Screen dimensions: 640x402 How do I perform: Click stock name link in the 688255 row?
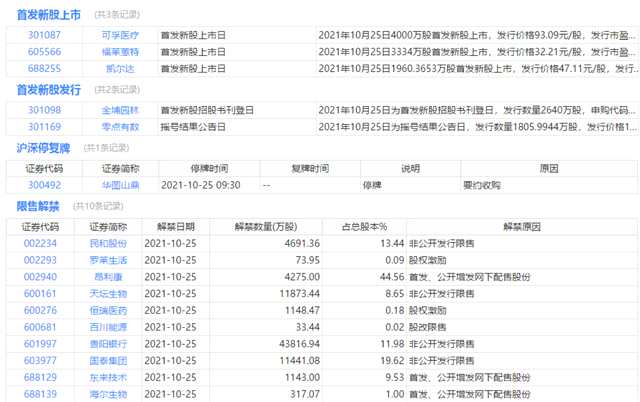click(x=120, y=69)
